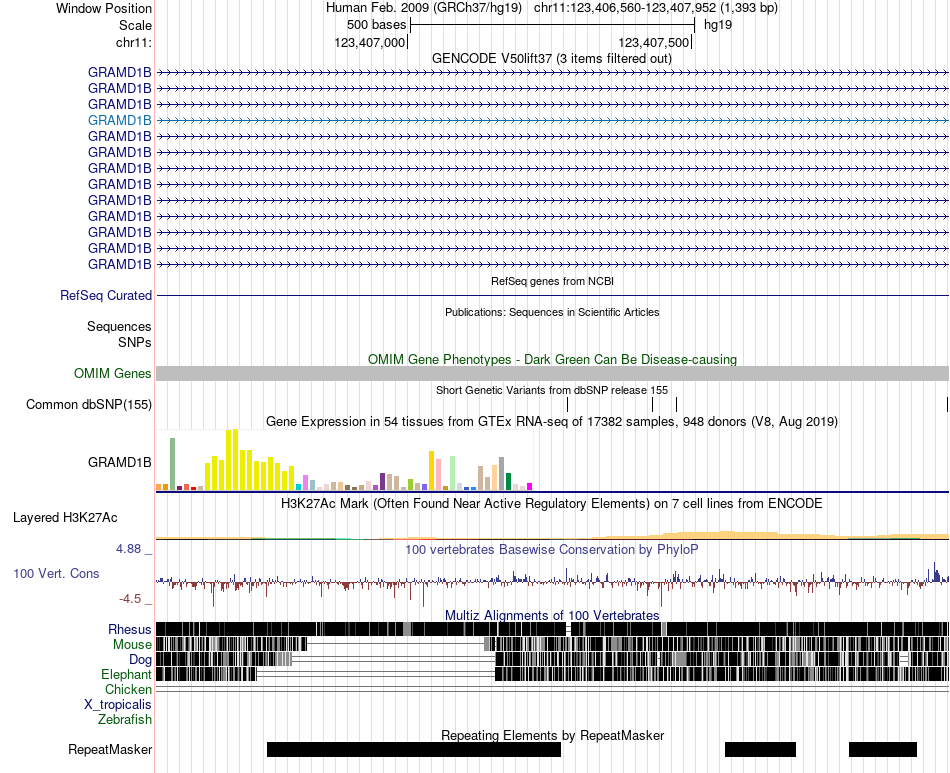This screenshot has height=773, width=950.
Task: Click the RepeatMasker side label
Action: (x=110, y=750)
